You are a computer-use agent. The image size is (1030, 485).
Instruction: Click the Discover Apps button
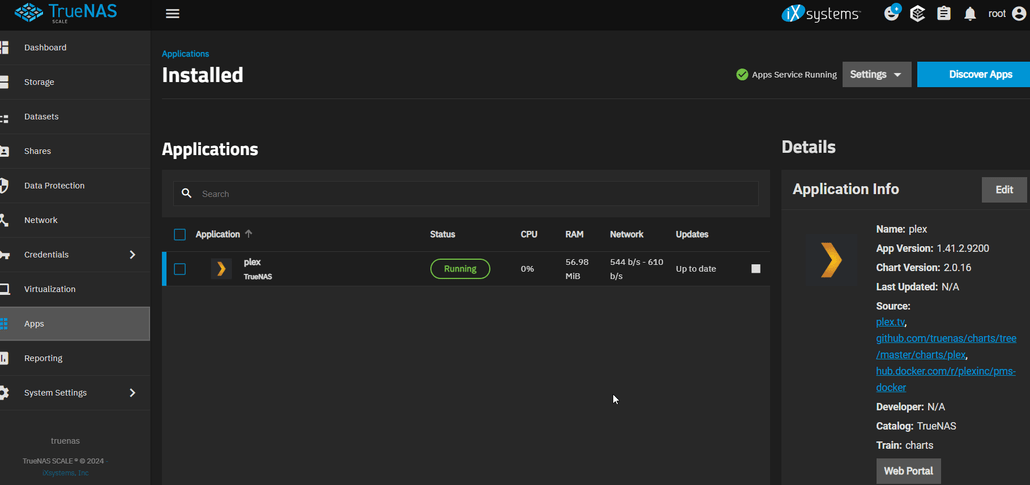974,74
